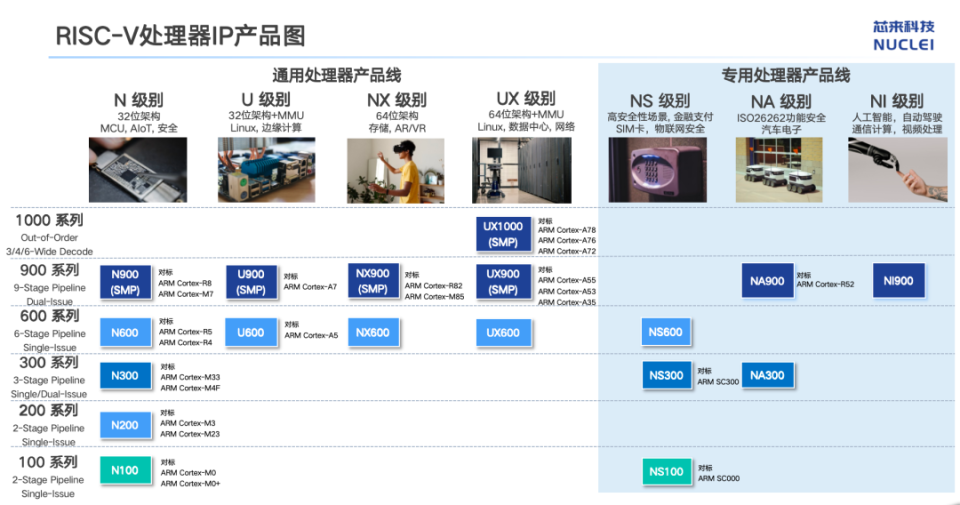Screen dimensions: 960x505
Task: Click the '100 系列' row label
Action: 48,462
